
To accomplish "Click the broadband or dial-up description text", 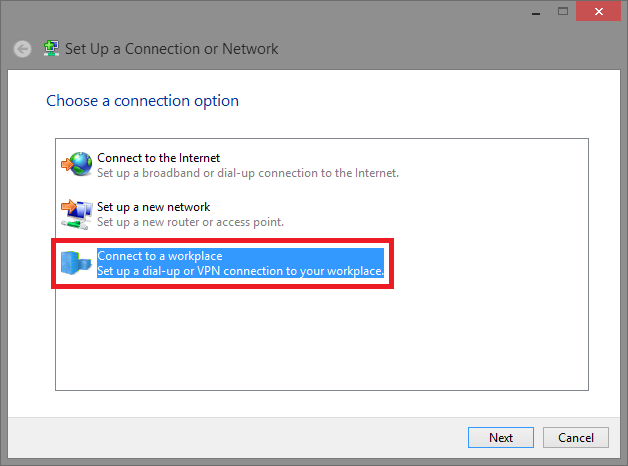I will (x=247, y=173).
